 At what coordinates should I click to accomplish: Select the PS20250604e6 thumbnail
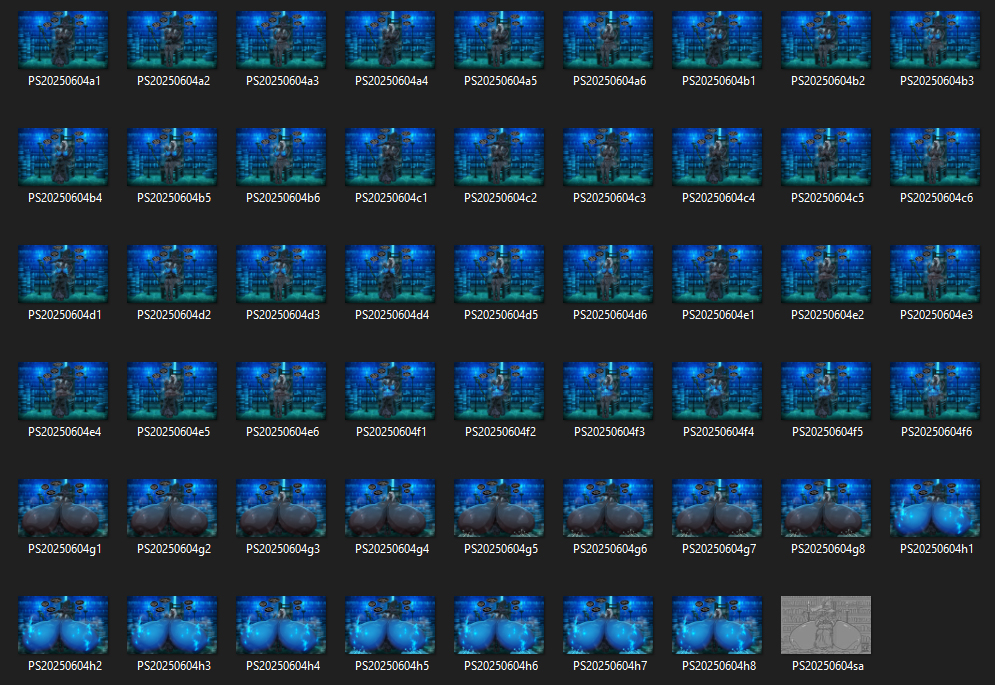pyautogui.click(x=281, y=390)
